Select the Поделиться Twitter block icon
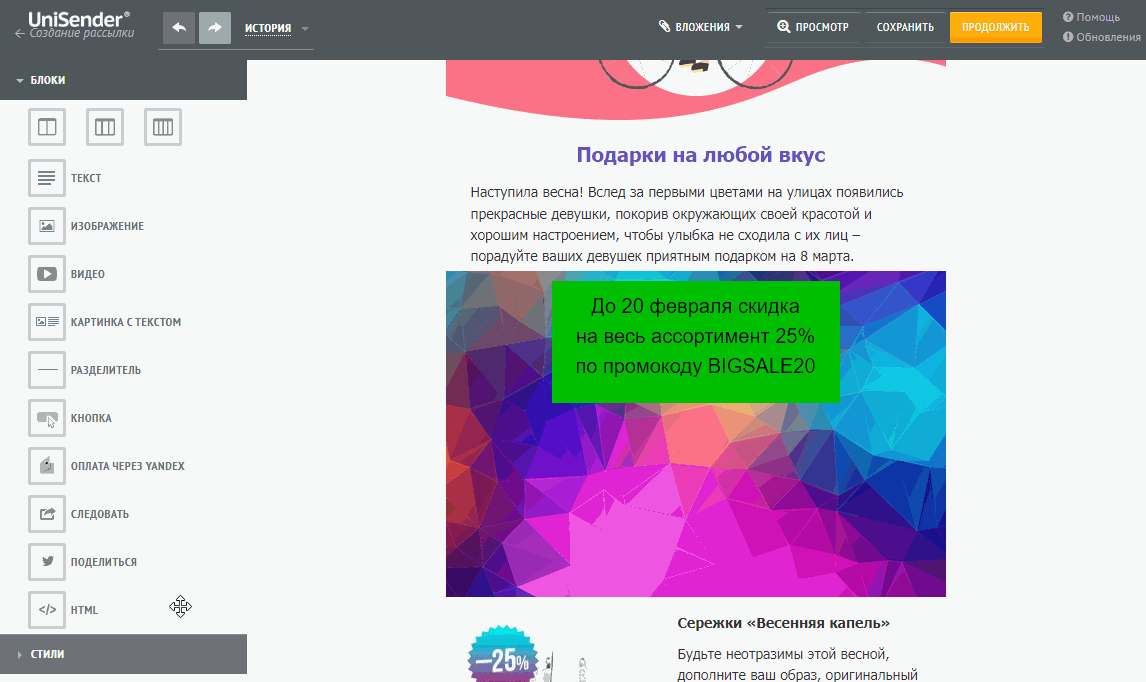Screen dimensions: 1146x682 point(47,562)
